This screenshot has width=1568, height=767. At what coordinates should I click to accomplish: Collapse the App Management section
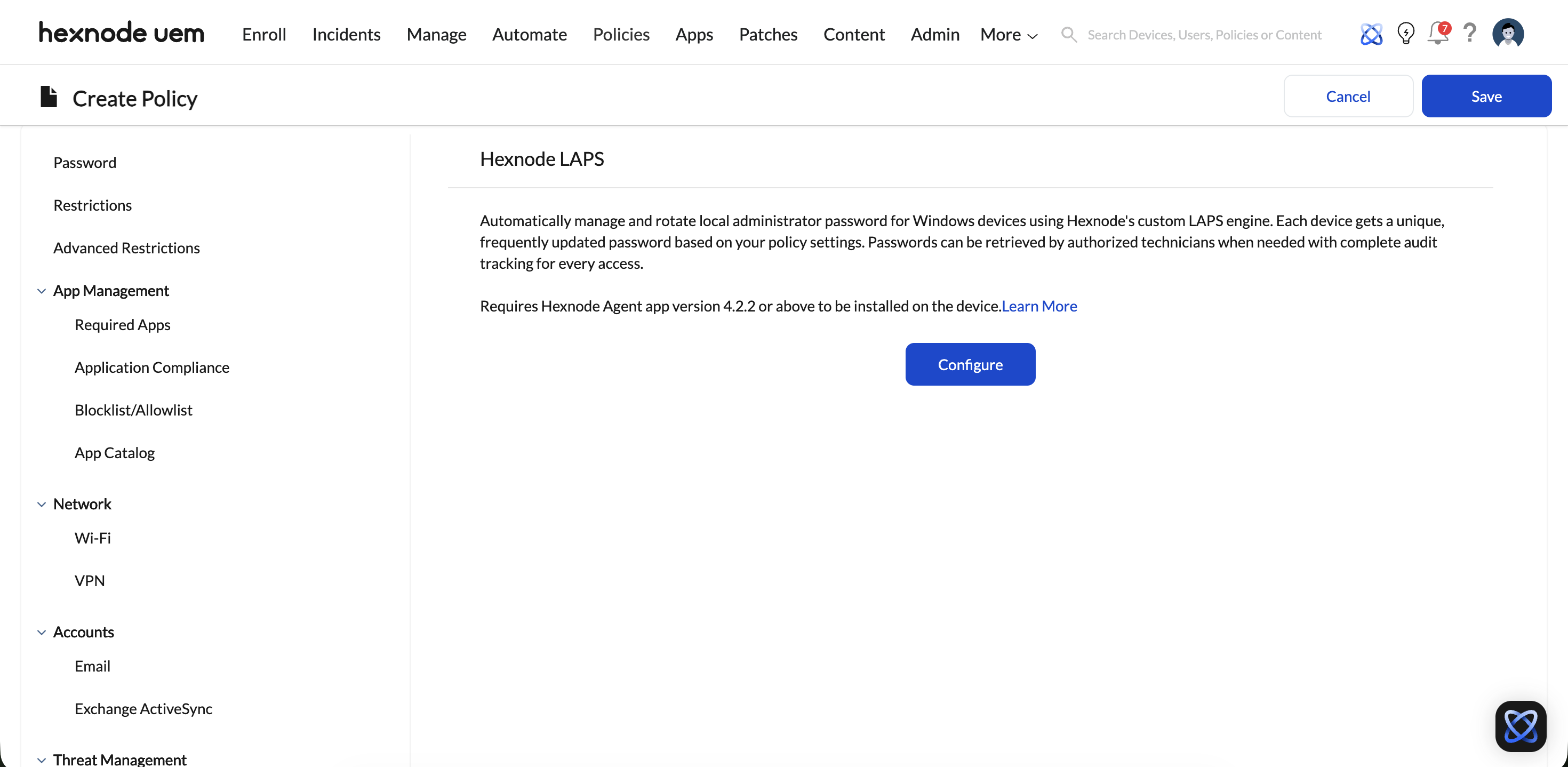pyautogui.click(x=42, y=291)
